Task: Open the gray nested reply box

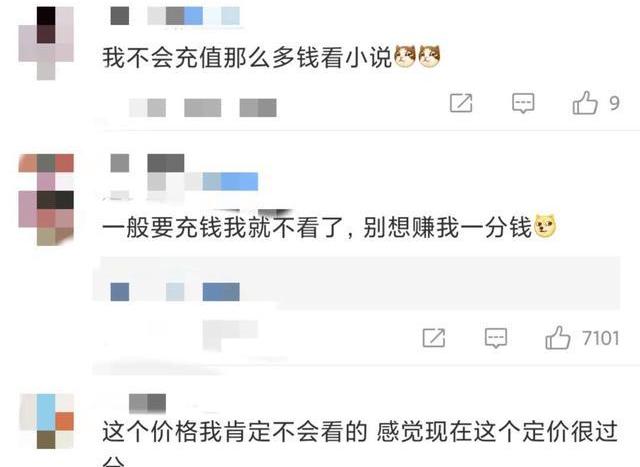Action: pyautogui.click(x=360, y=282)
